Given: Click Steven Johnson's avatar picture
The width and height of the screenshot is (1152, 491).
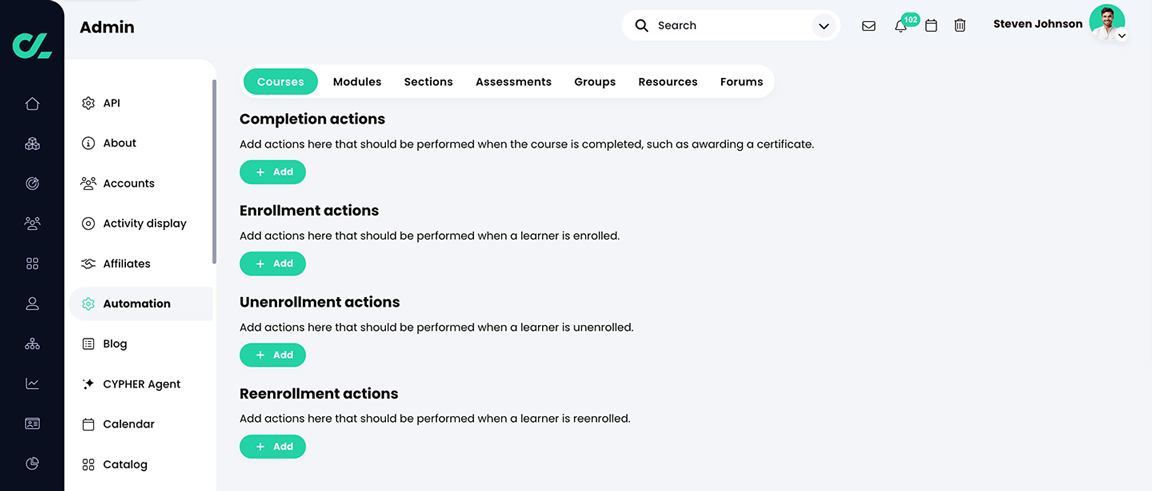Looking at the screenshot, I should (1106, 22).
